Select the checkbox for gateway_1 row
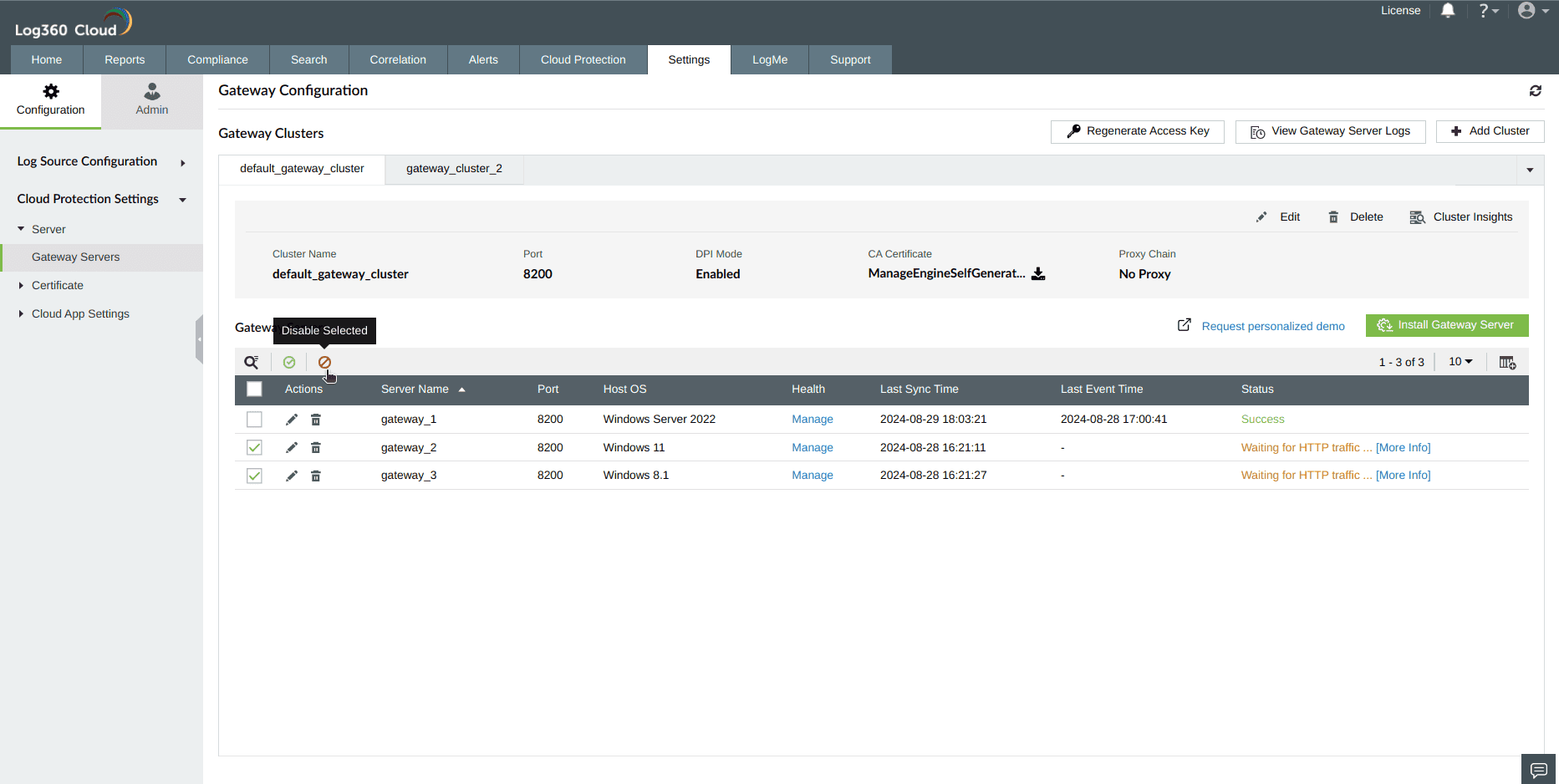This screenshot has height=784, width=1559. click(254, 419)
